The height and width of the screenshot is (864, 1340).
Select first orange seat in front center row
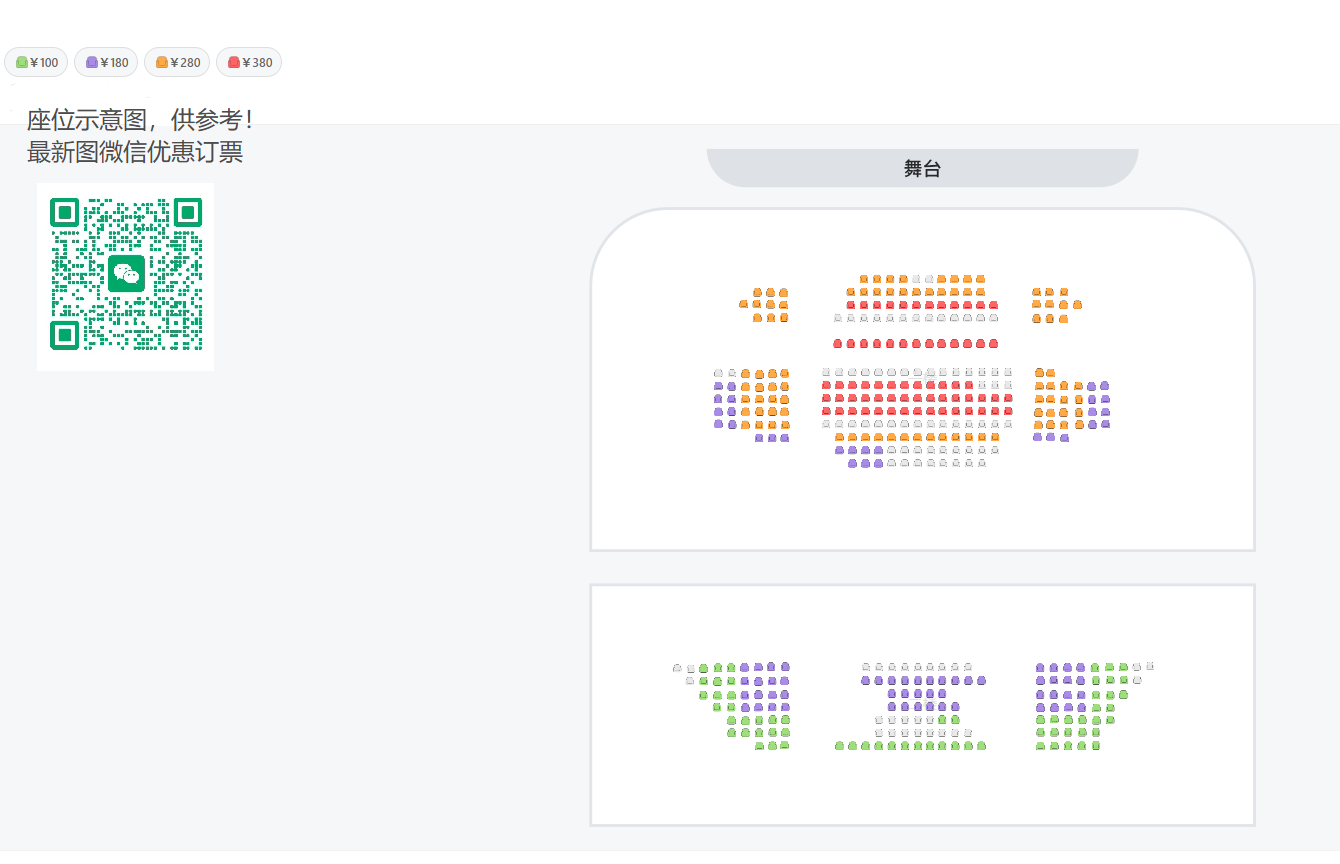coord(864,279)
